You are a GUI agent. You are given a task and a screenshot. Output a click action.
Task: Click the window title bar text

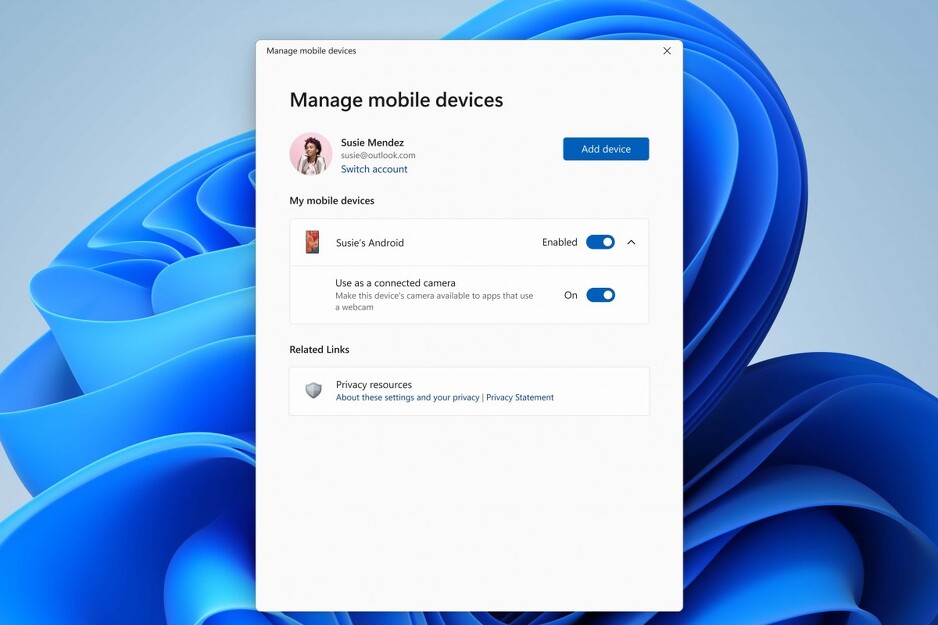click(x=311, y=51)
